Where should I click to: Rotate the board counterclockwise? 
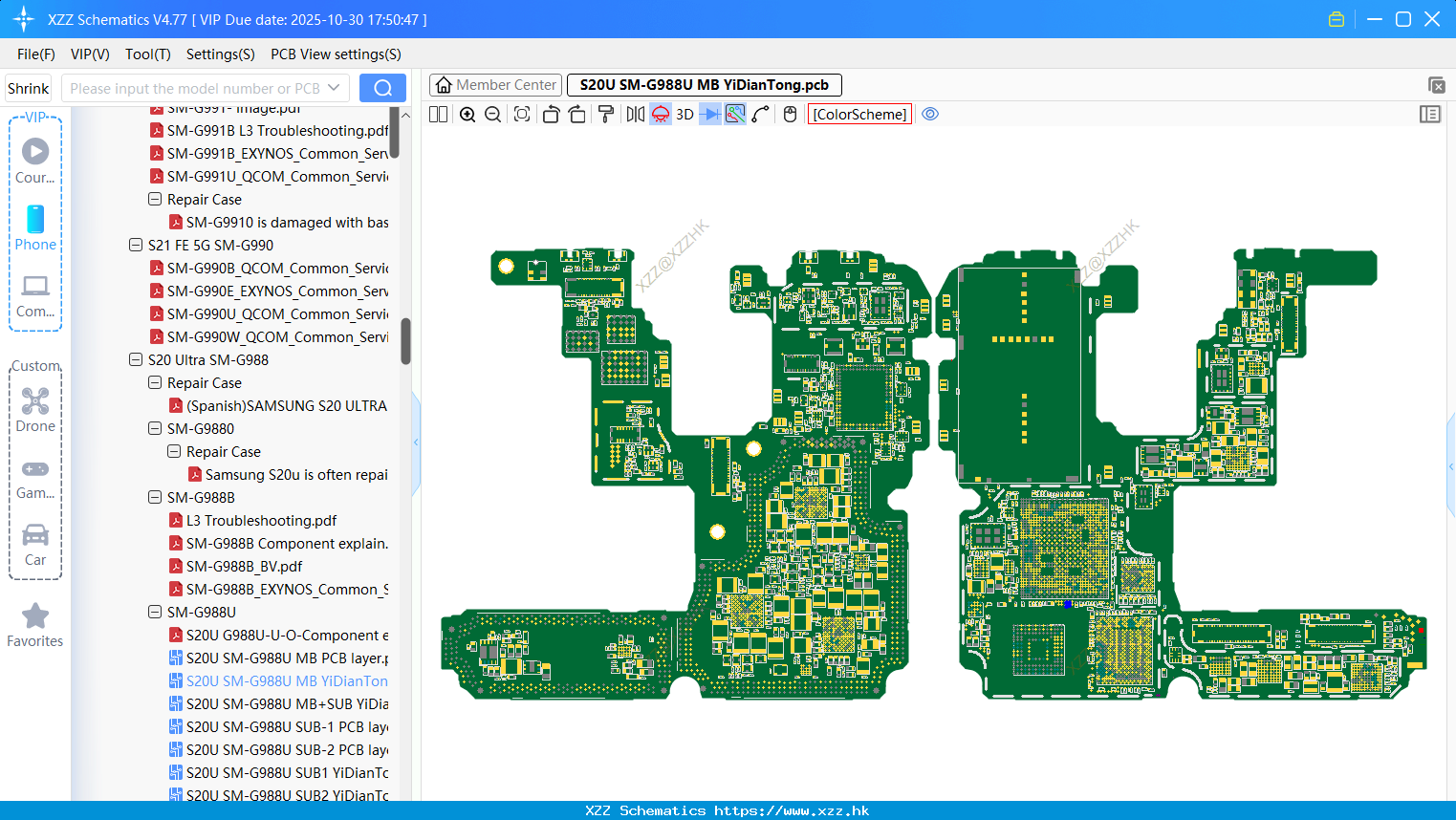[551, 114]
